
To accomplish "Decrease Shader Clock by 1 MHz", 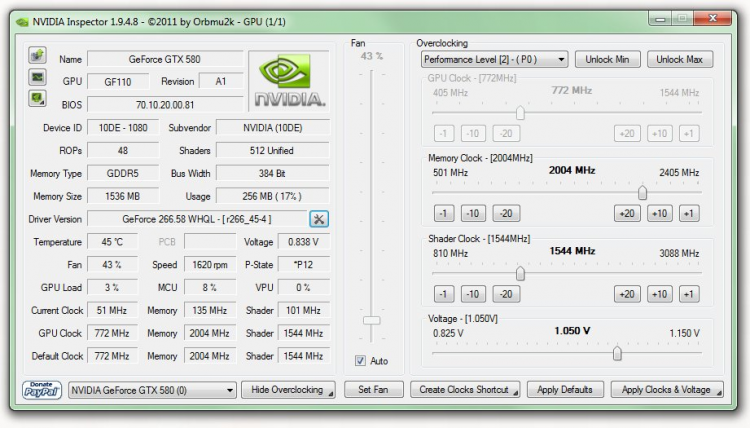I will pos(444,294).
